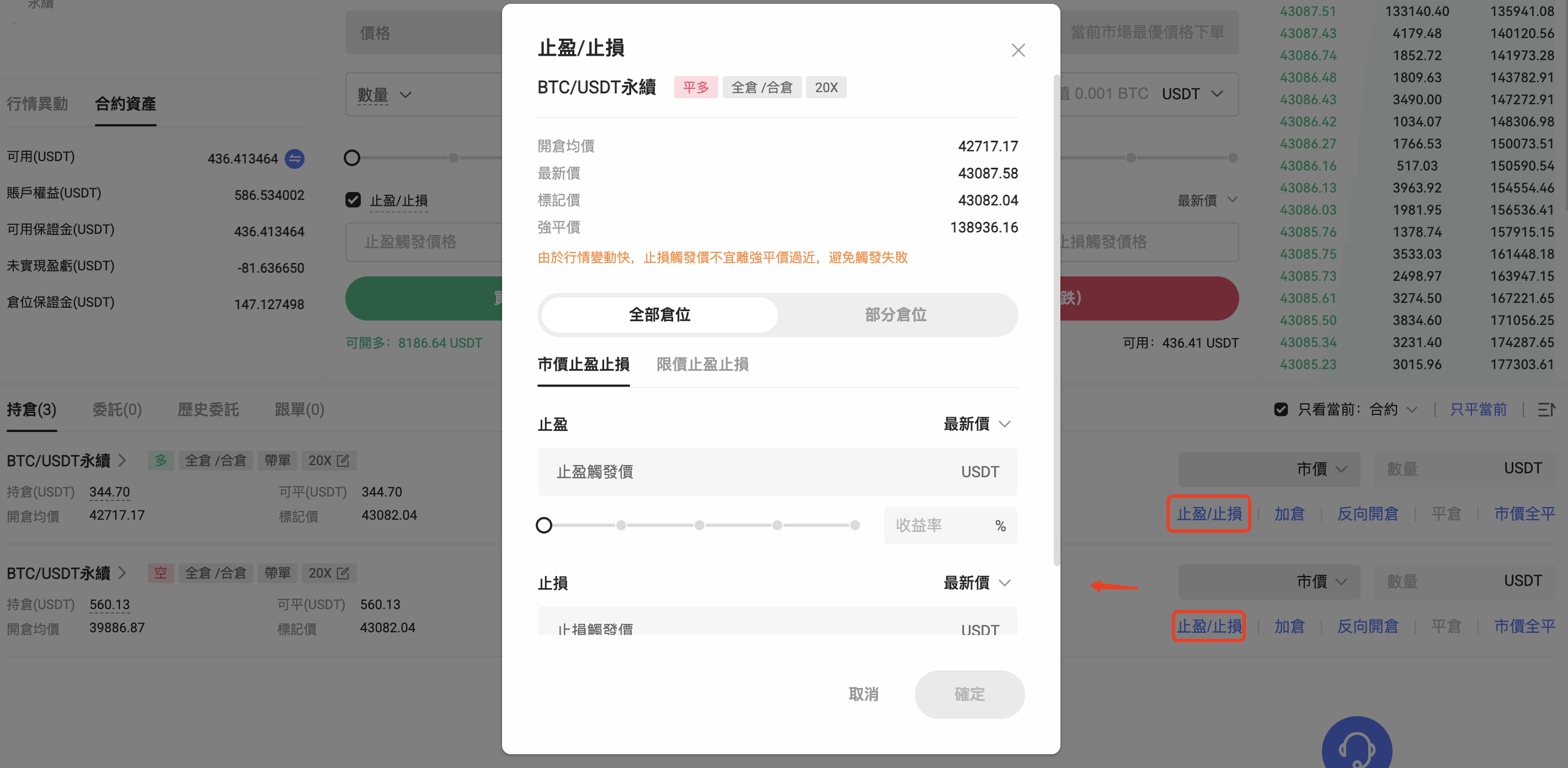Toggle the 止盈/止損 checkbox in order form
The height and width of the screenshot is (768, 1568).
[353, 200]
